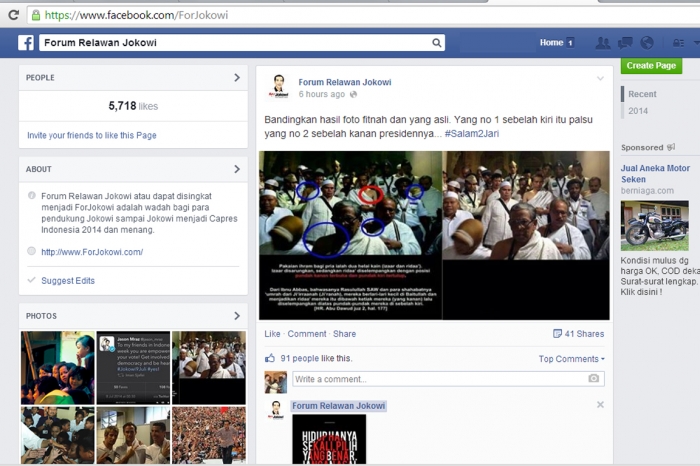The height and width of the screenshot is (466, 700).
Task: Click the Facebook search field
Action: [242, 42]
